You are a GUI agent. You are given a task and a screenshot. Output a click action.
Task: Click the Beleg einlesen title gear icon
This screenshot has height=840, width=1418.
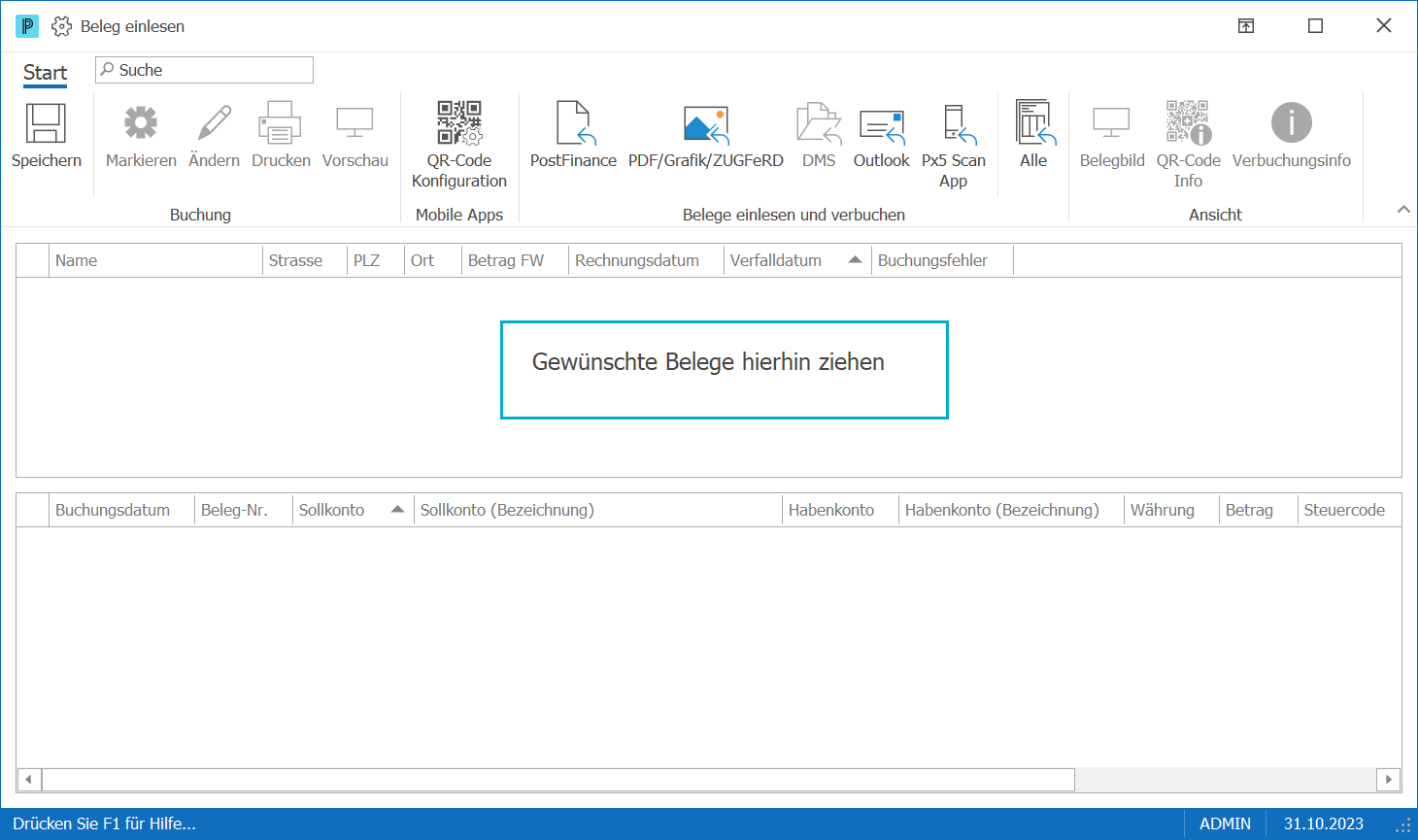61,26
